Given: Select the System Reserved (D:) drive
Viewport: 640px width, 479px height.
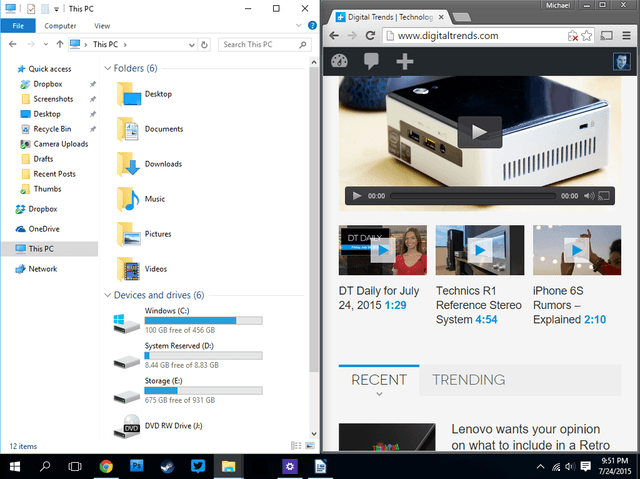Looking at the screenshot, I should [188, 356].
